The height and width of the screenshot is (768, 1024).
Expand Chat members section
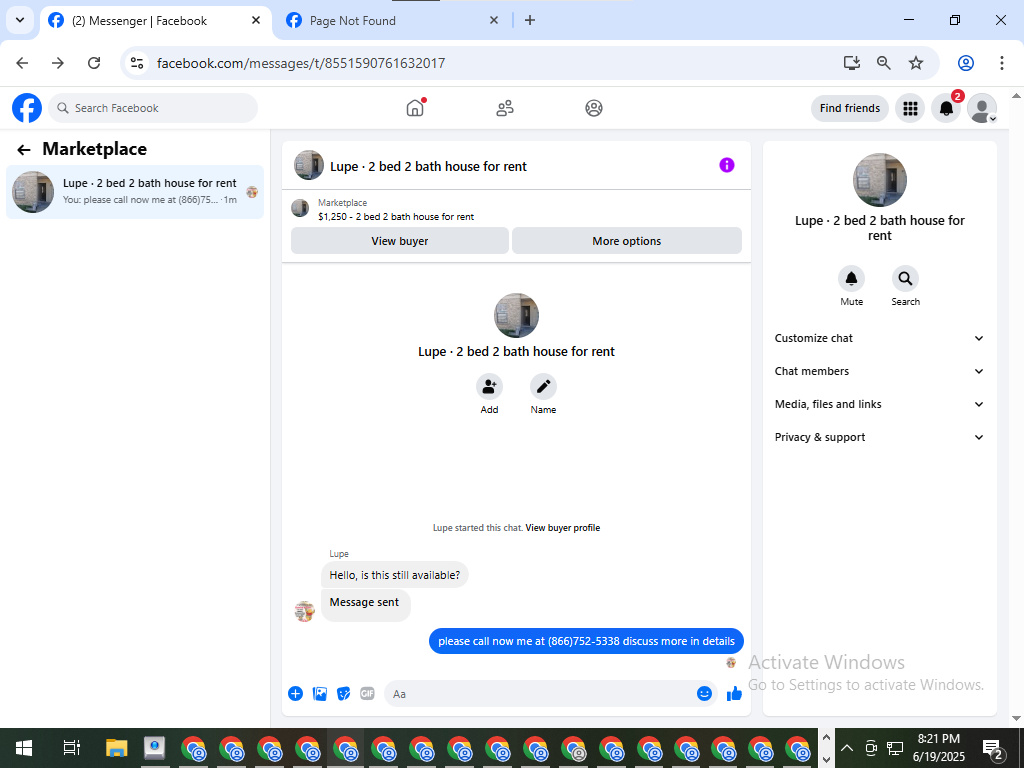[x=879, y=371]
